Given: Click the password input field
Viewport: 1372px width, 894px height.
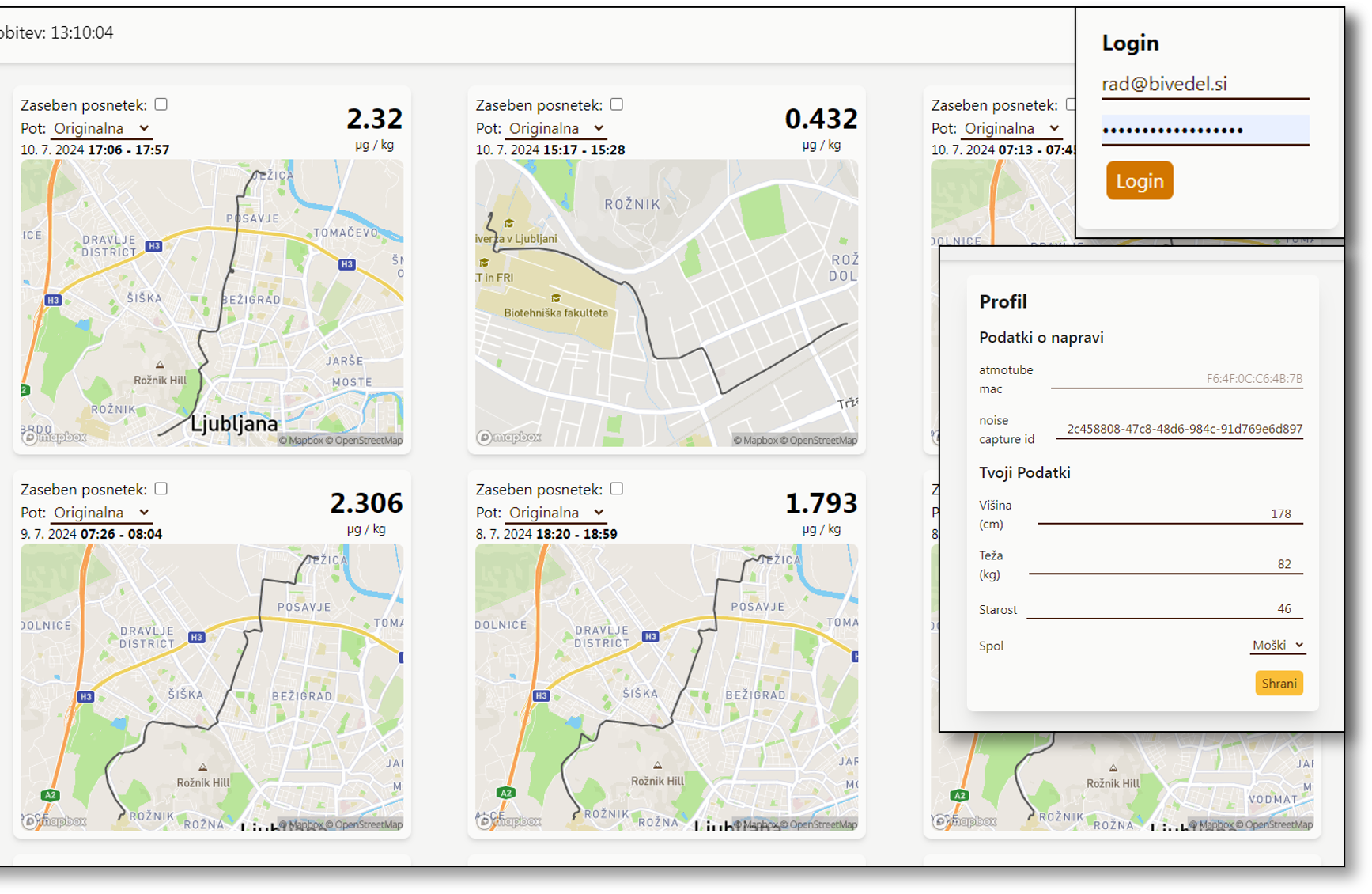Looking at the screenshot, I should click(x=1205, y=130).
